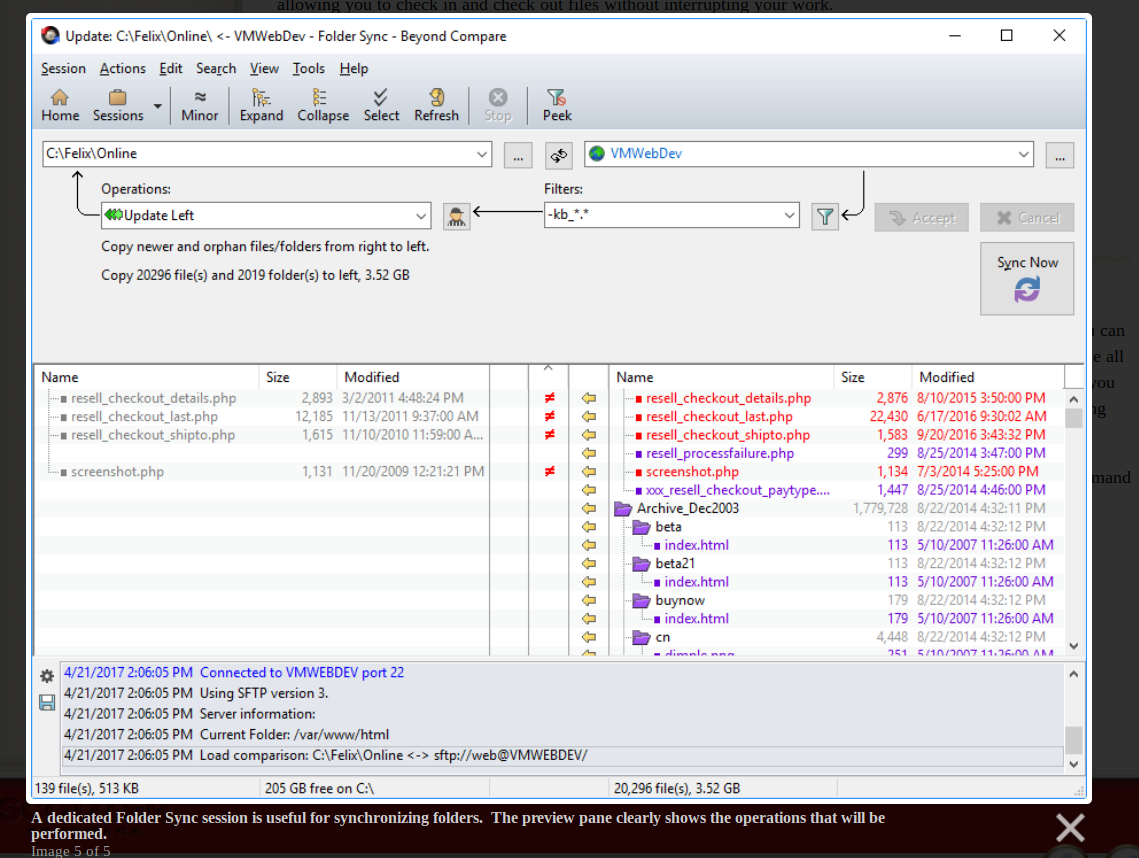The height and width of the screenshot is (858, 1139).
Task: Select right resell_processfailure.php file
Action: pos(720,453)
